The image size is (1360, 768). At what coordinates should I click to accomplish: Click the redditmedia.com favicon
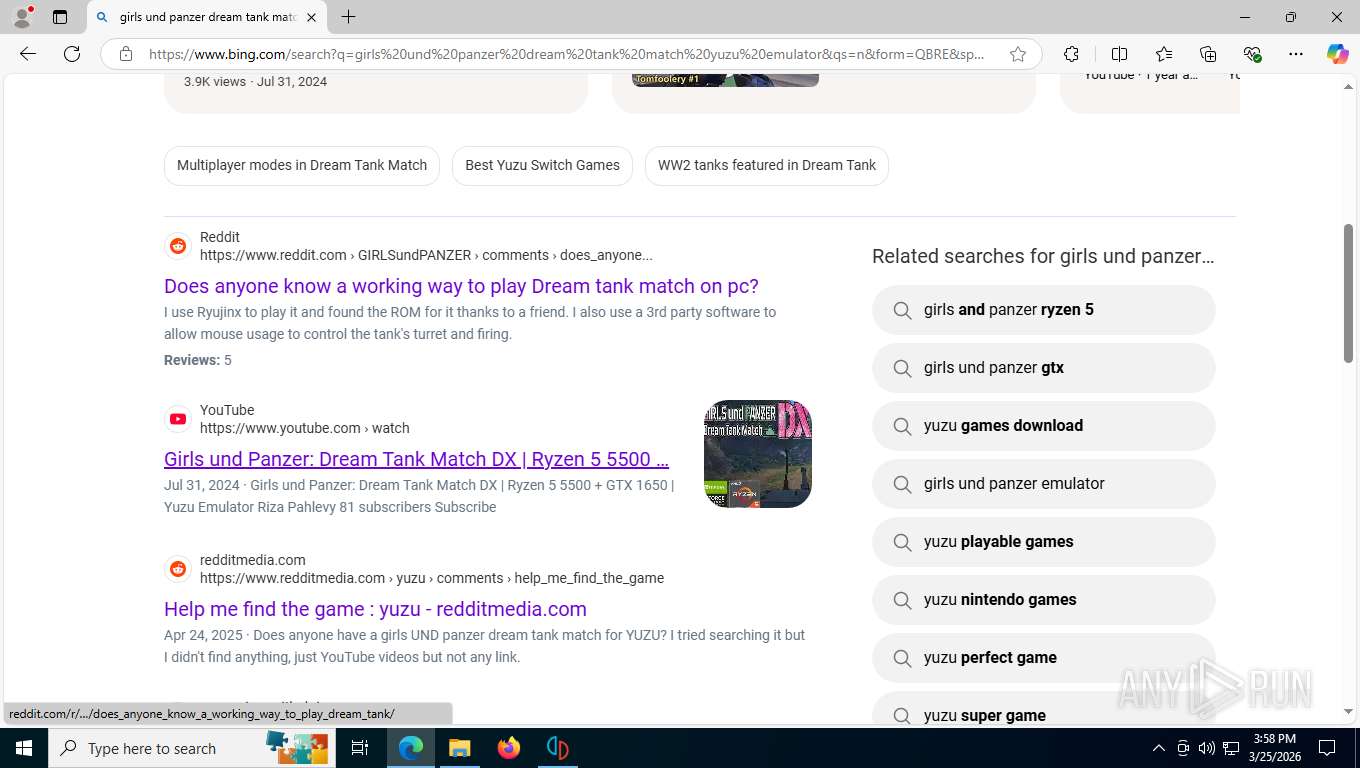click(x=178, y=569)
